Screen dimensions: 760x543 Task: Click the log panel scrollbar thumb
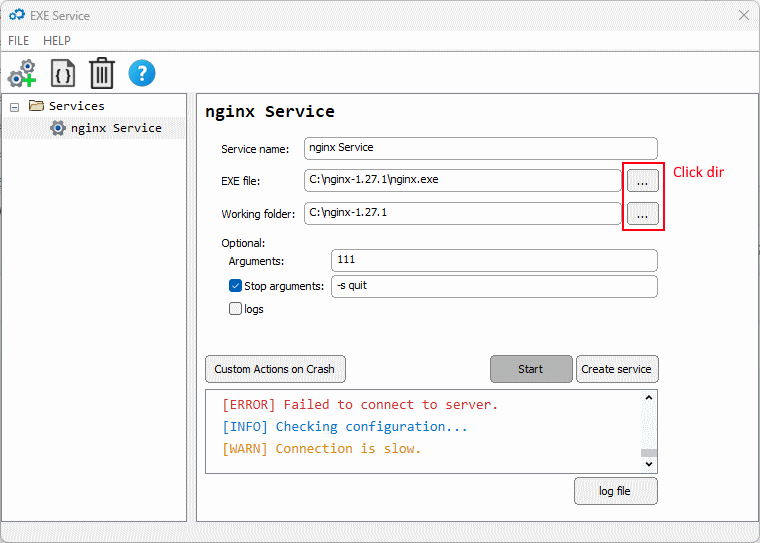pyautogui.click(x=649, y=453)
